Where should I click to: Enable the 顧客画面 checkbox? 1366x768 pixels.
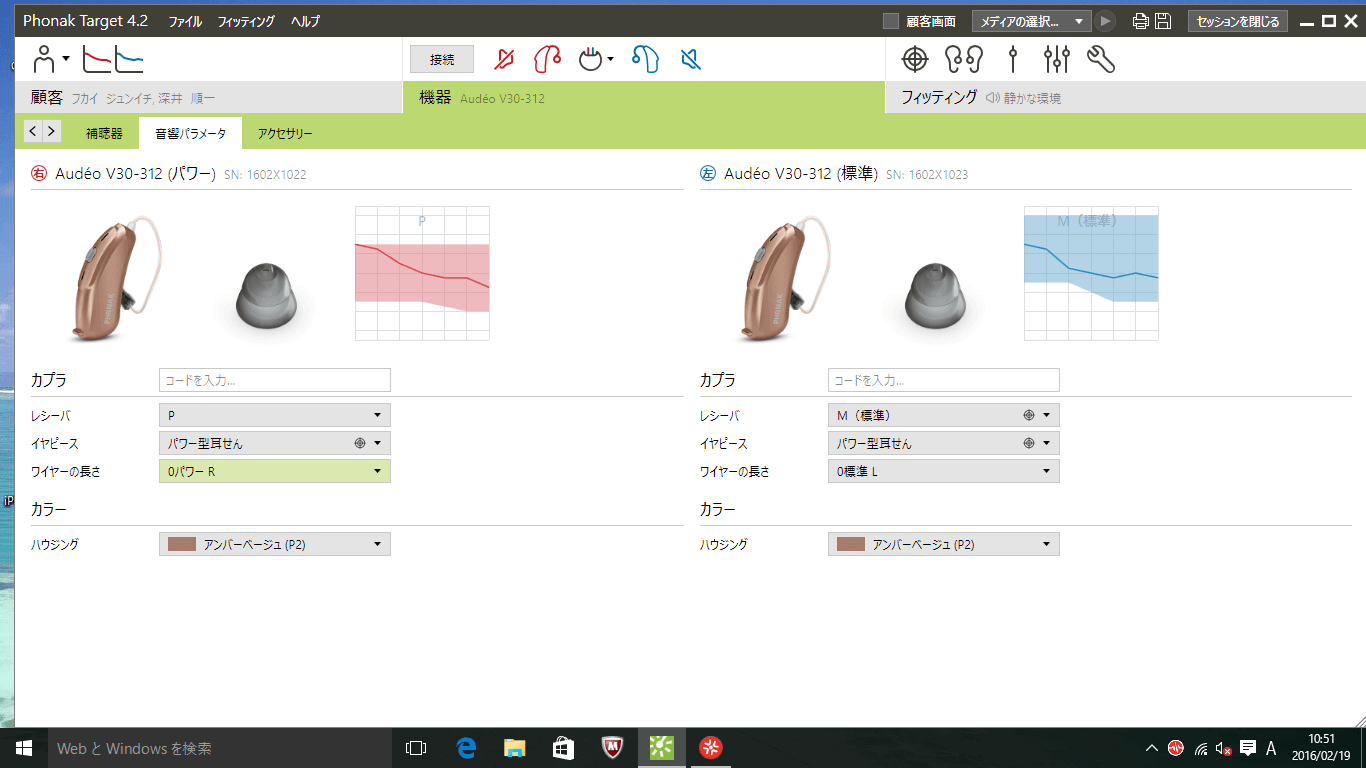click(891, 21)
